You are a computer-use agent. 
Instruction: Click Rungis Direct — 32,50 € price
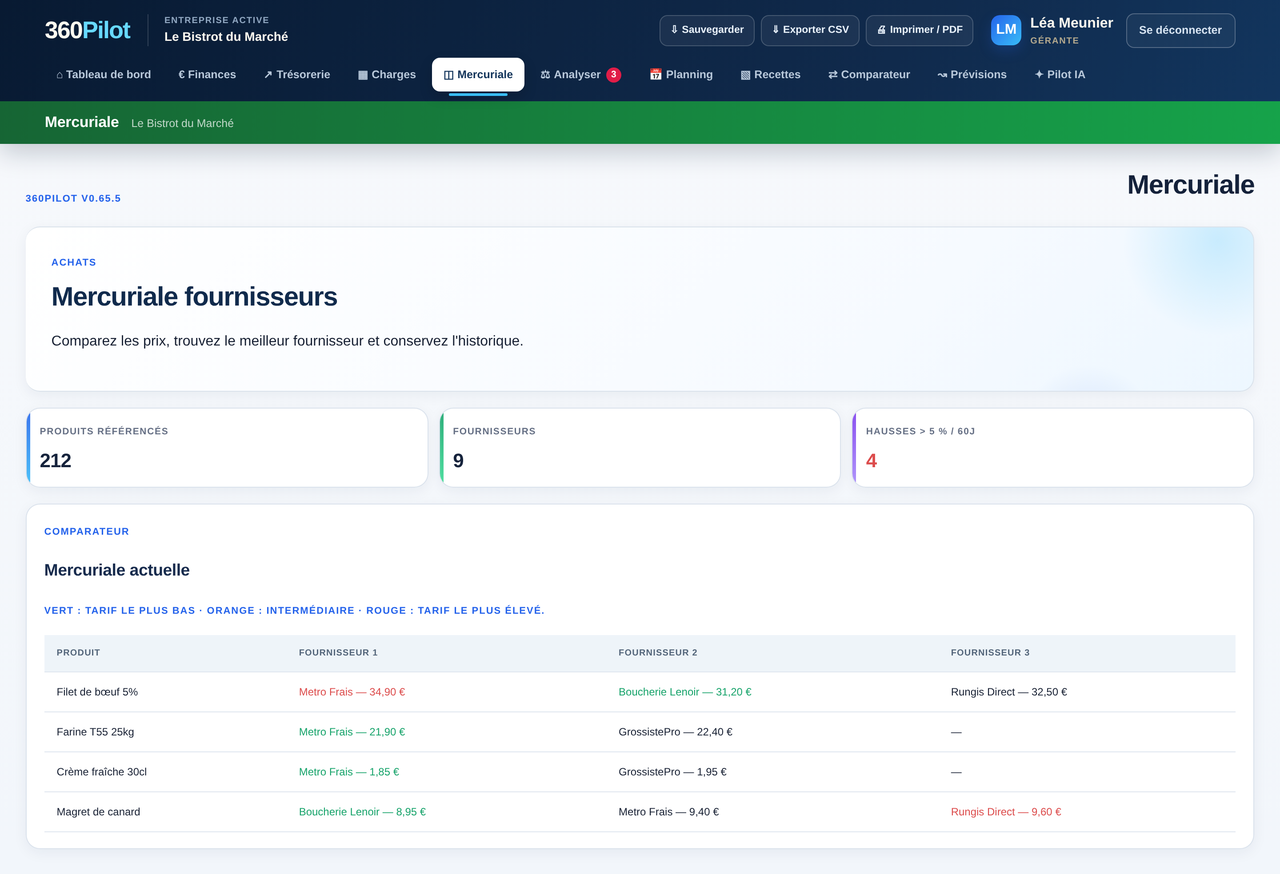pyautogui.click(x=1009, y=692)
